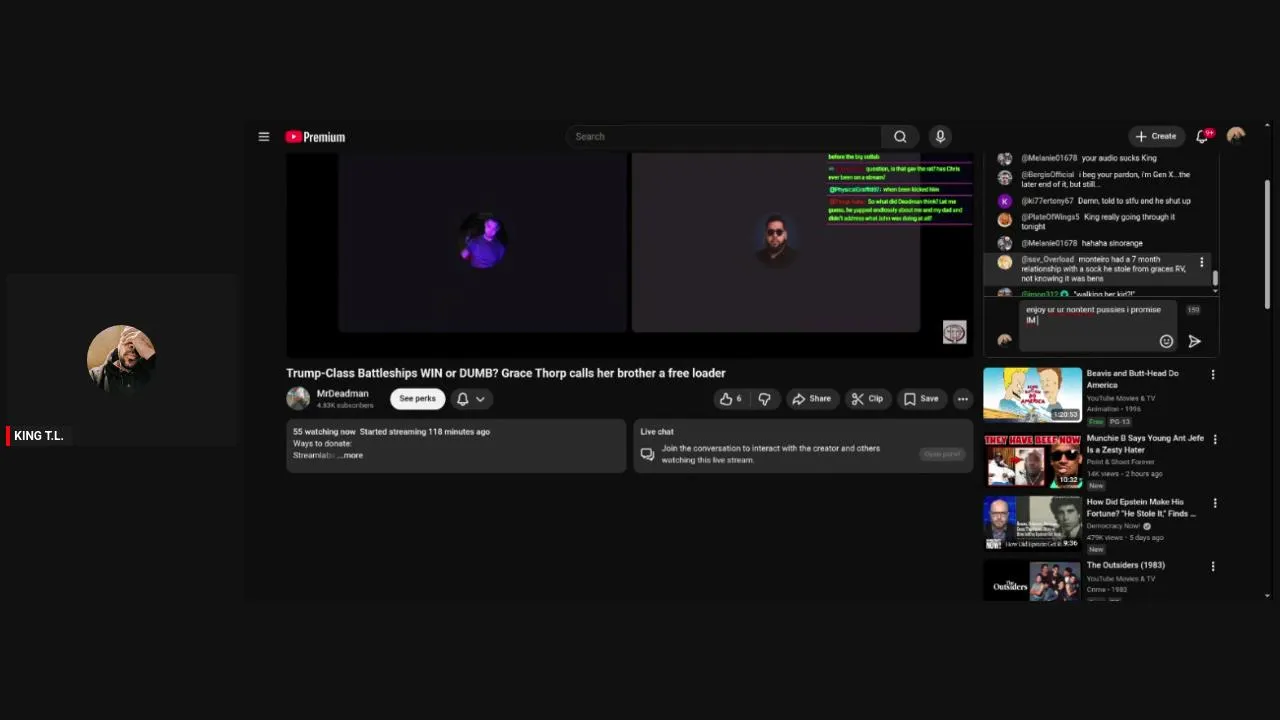Open options for Epstein fortune video

(1215, 503)
